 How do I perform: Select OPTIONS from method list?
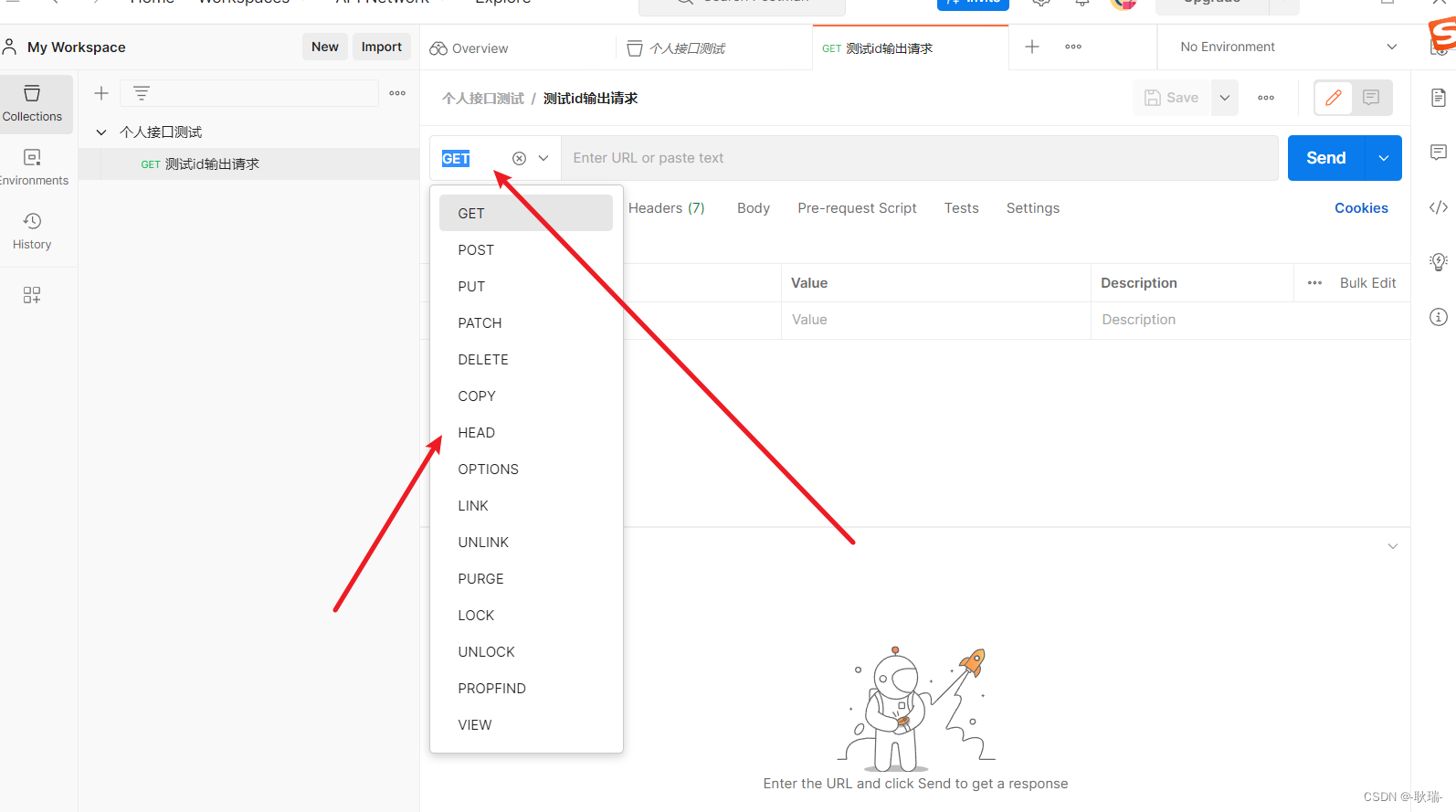(x=526, y=469)
